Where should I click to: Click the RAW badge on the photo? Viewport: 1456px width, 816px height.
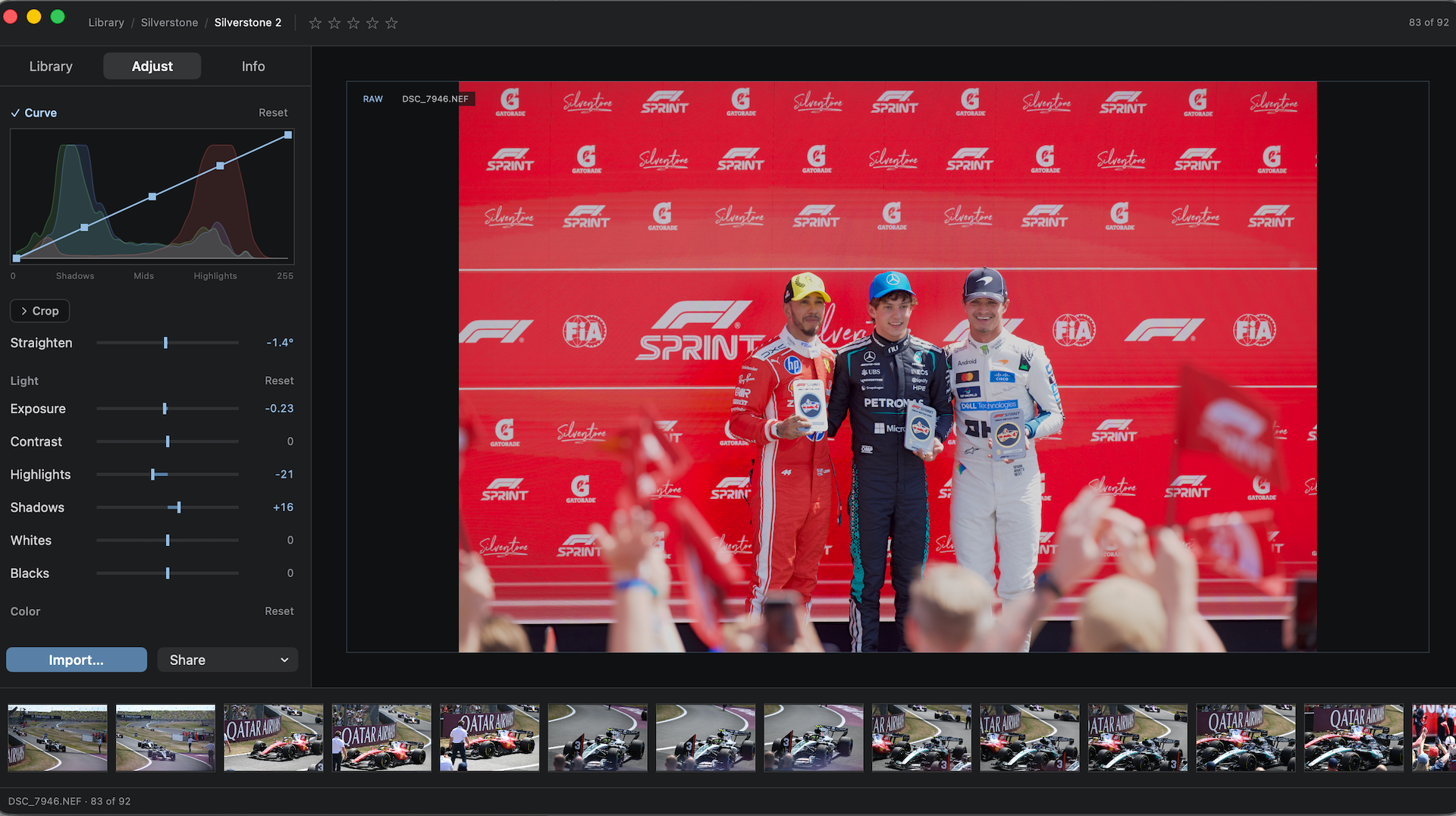tap(373, 99)
